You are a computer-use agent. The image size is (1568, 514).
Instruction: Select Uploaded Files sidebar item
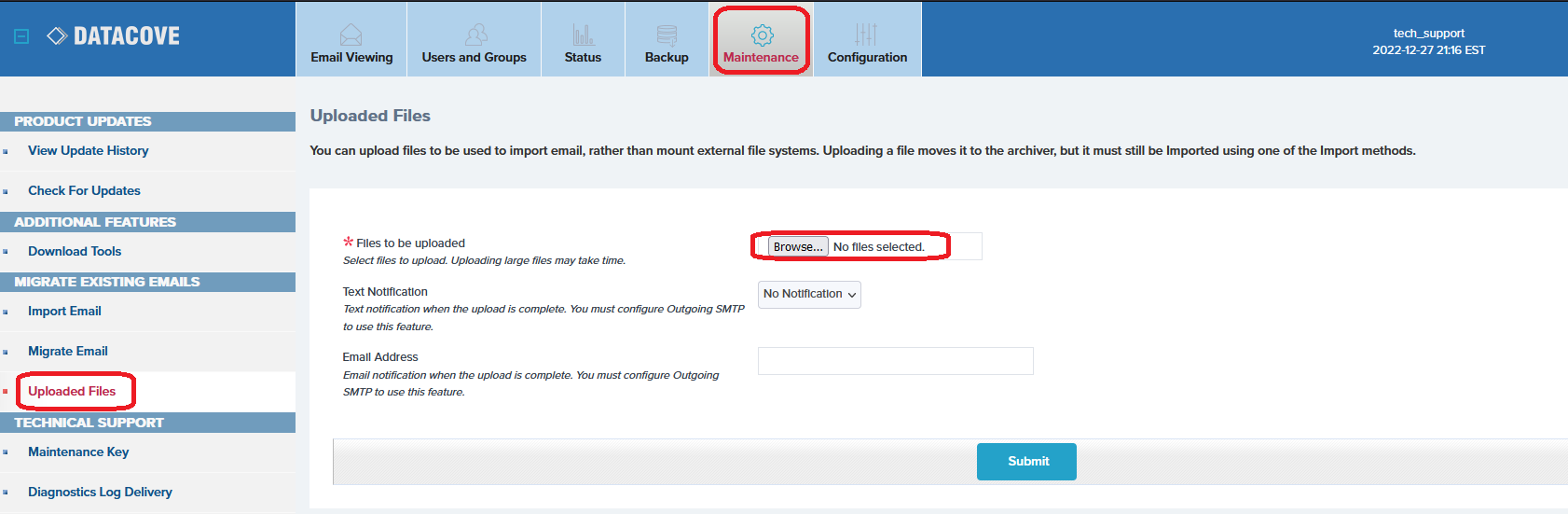point(72,392)
